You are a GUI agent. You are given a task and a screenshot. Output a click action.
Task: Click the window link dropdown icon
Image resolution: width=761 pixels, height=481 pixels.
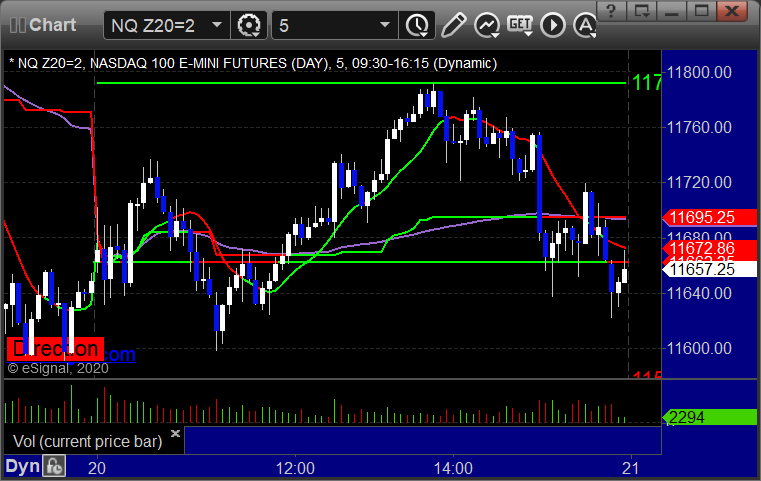coord(642,11)
